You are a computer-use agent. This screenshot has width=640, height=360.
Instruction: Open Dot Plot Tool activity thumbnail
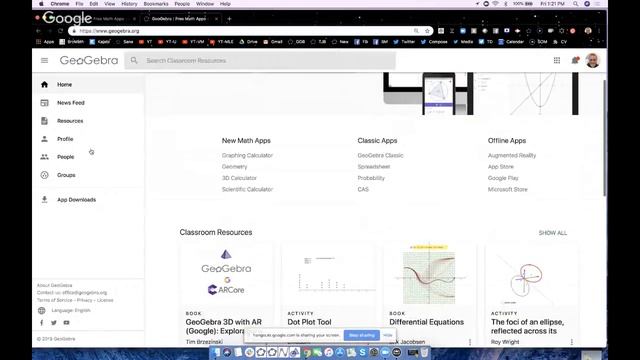[328, 274]
